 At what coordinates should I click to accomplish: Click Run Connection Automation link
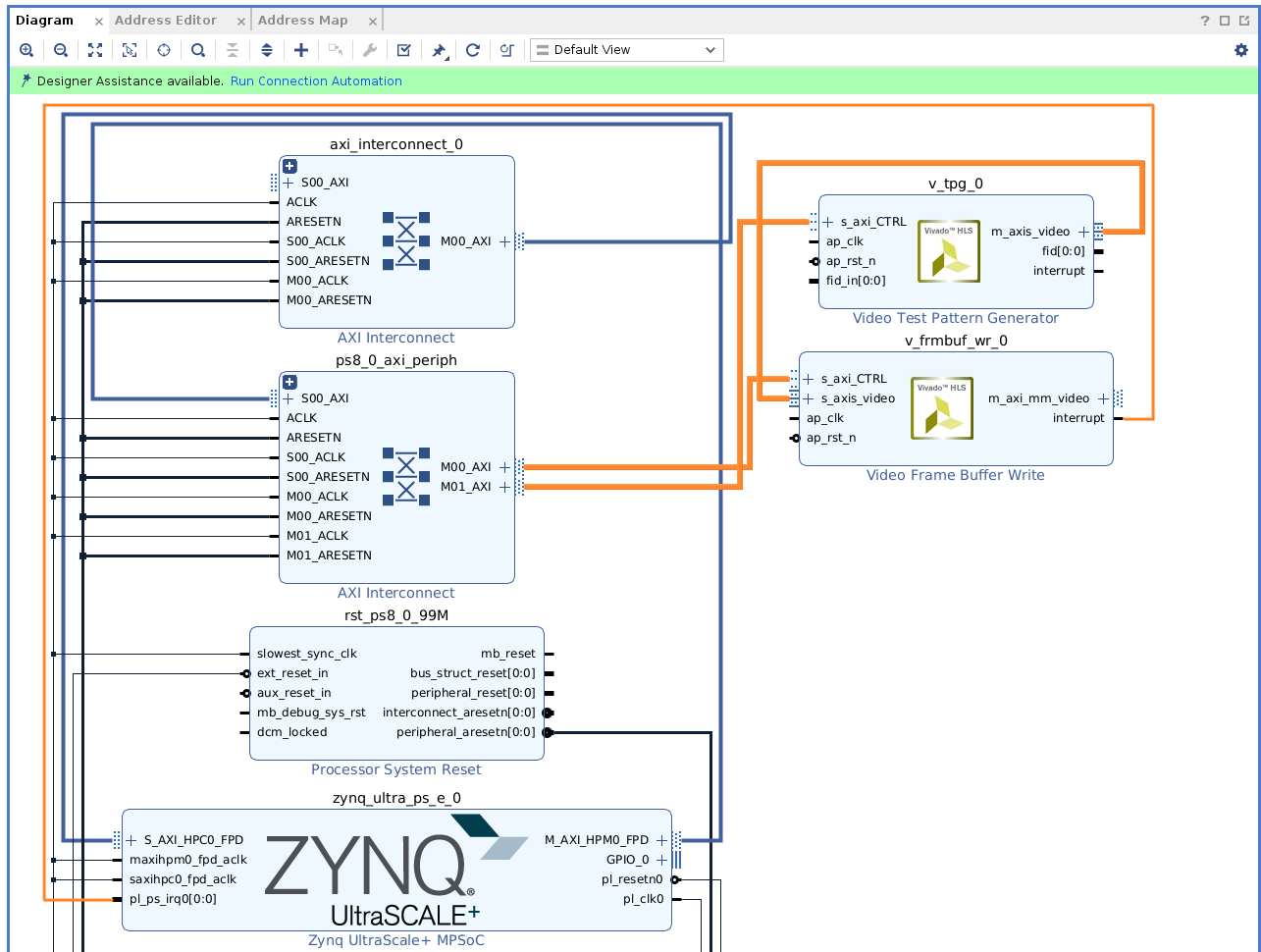316,81
